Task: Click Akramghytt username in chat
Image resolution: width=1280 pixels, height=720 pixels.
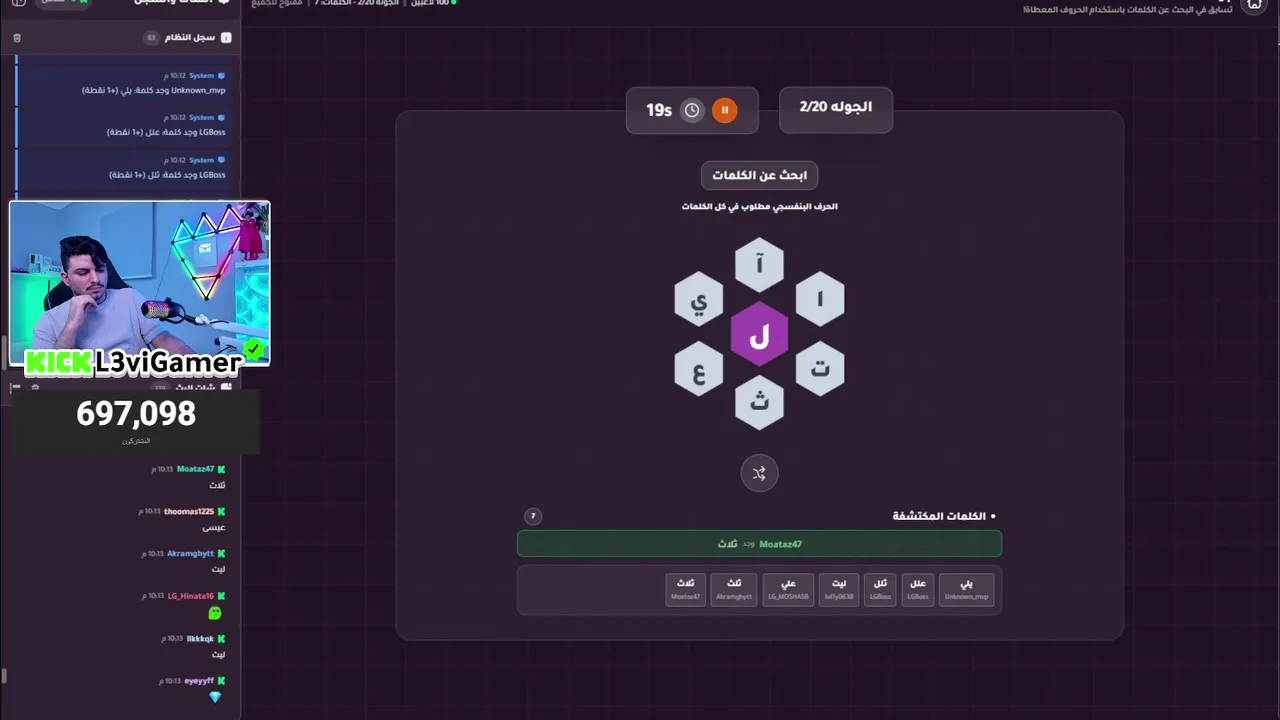Action: [x=190, y=553]
